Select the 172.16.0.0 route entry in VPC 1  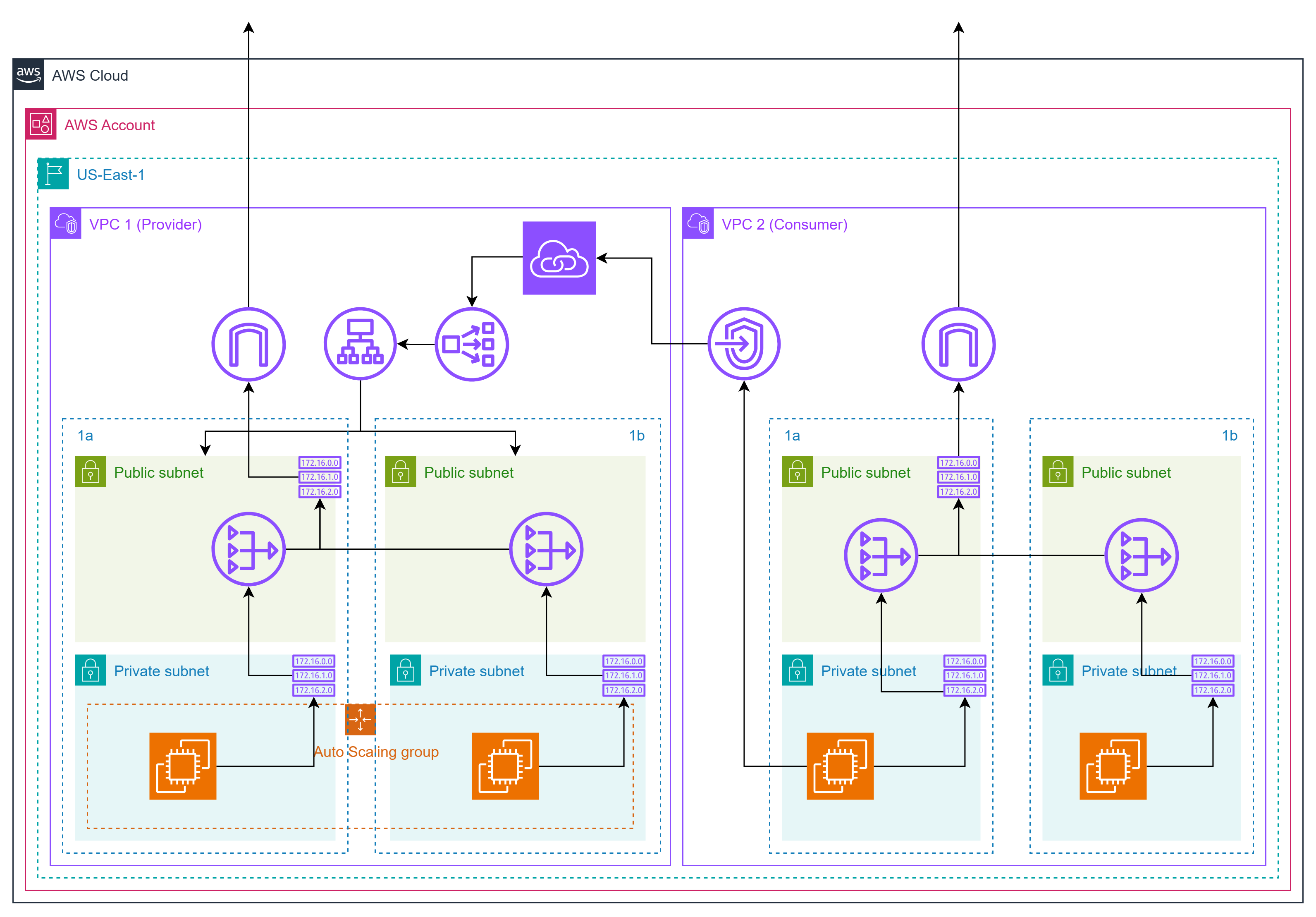pyautogui.click(x=319, y=462)
